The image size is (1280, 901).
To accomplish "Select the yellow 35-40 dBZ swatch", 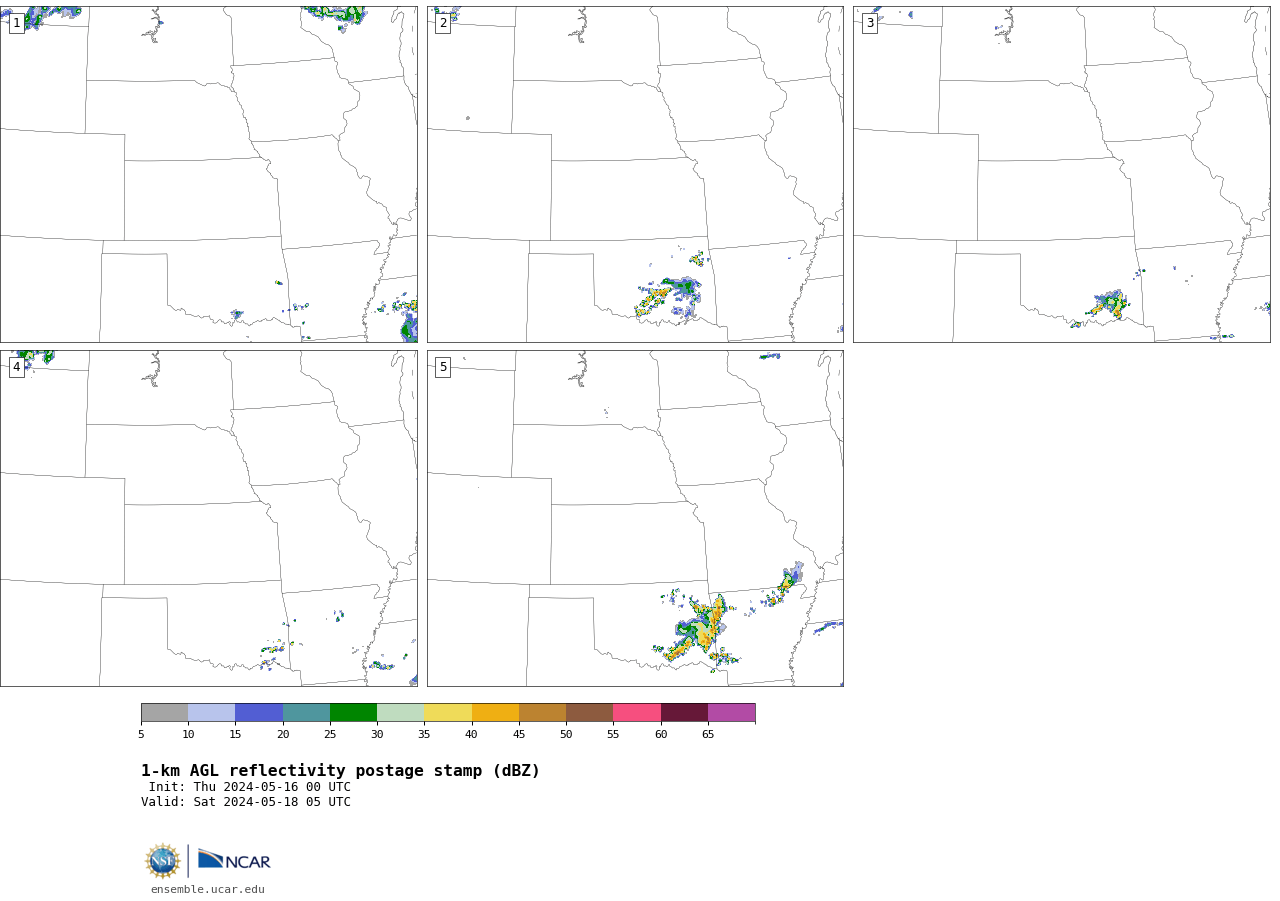I will coord(448,713).
